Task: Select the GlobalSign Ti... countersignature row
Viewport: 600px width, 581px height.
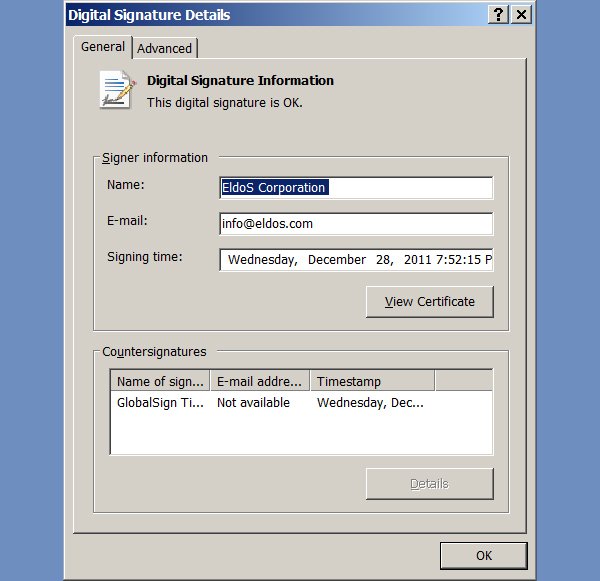Action: [x=302, y=403]
